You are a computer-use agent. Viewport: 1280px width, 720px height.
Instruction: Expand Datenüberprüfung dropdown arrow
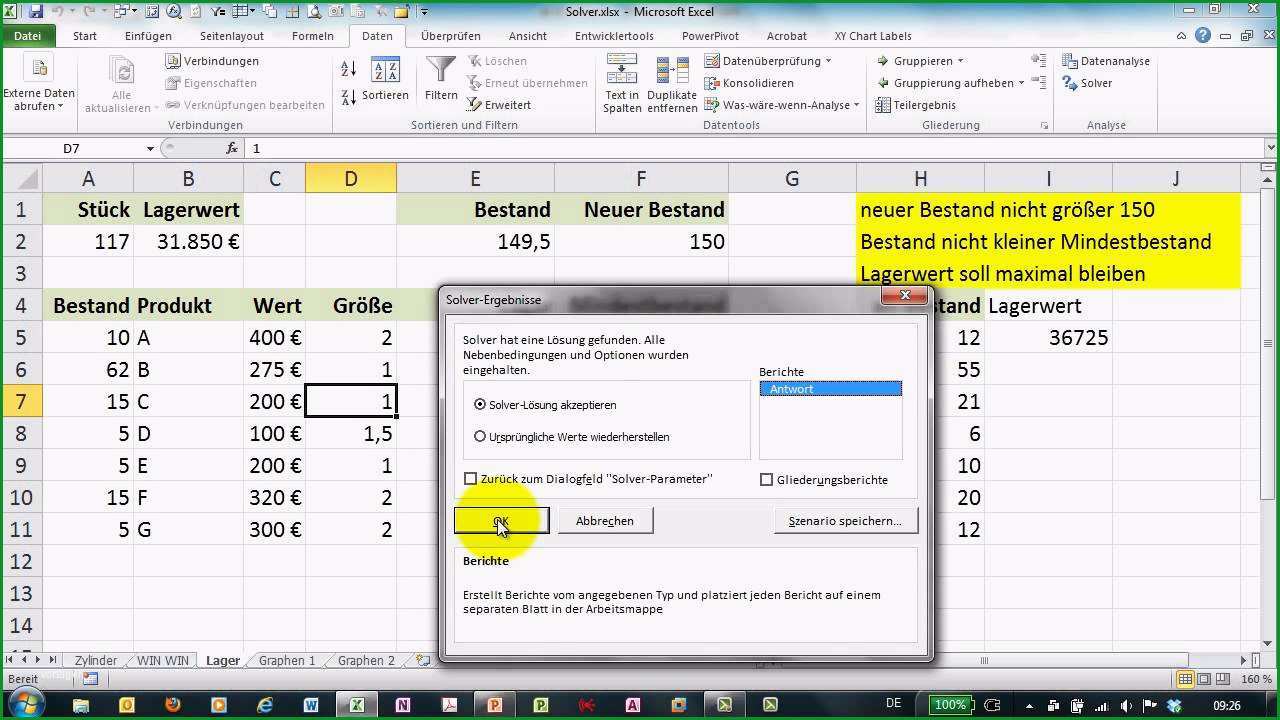pos(829,61)
